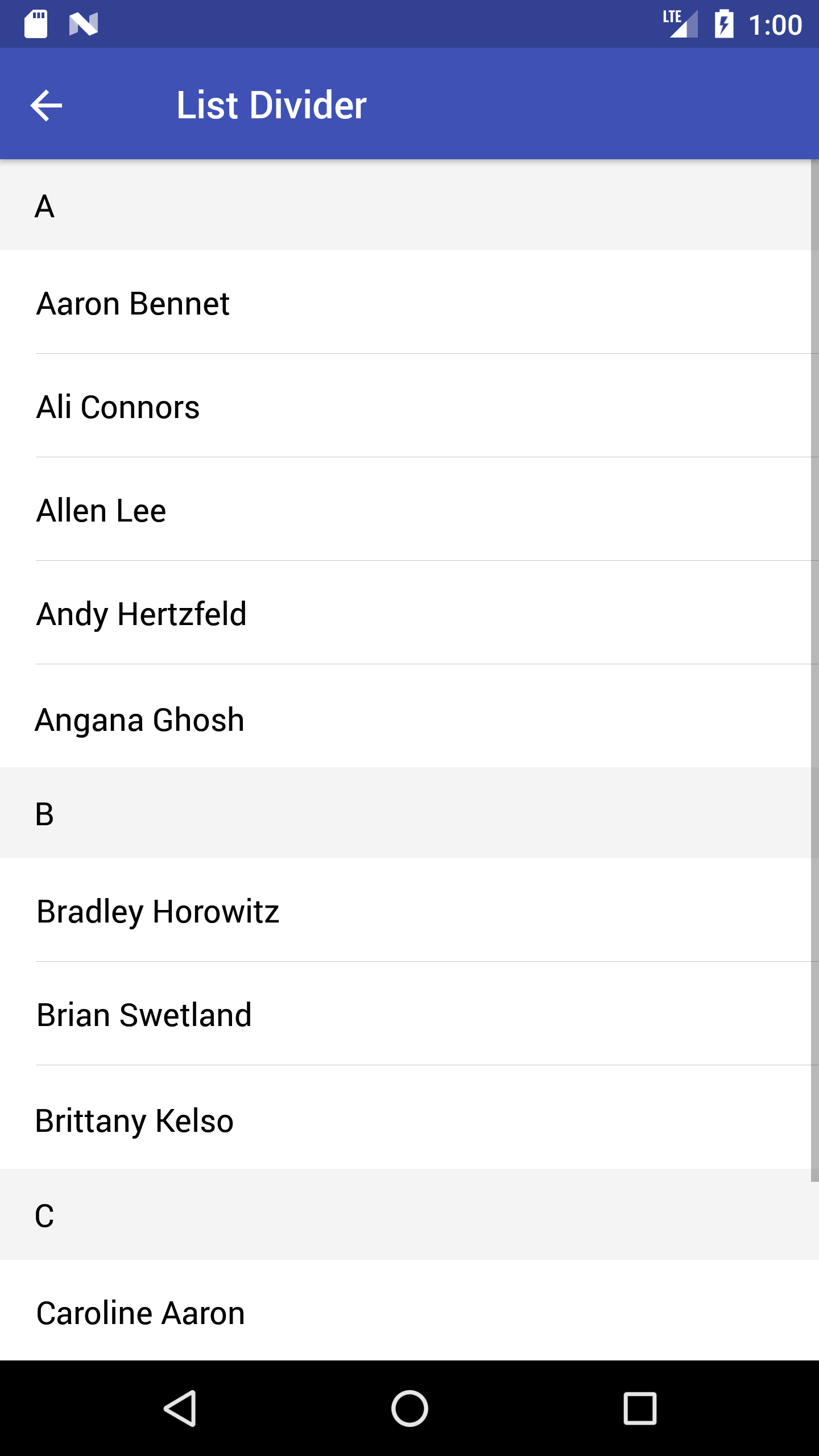Tap the LTE signal indicator

[x=681, y=24]
